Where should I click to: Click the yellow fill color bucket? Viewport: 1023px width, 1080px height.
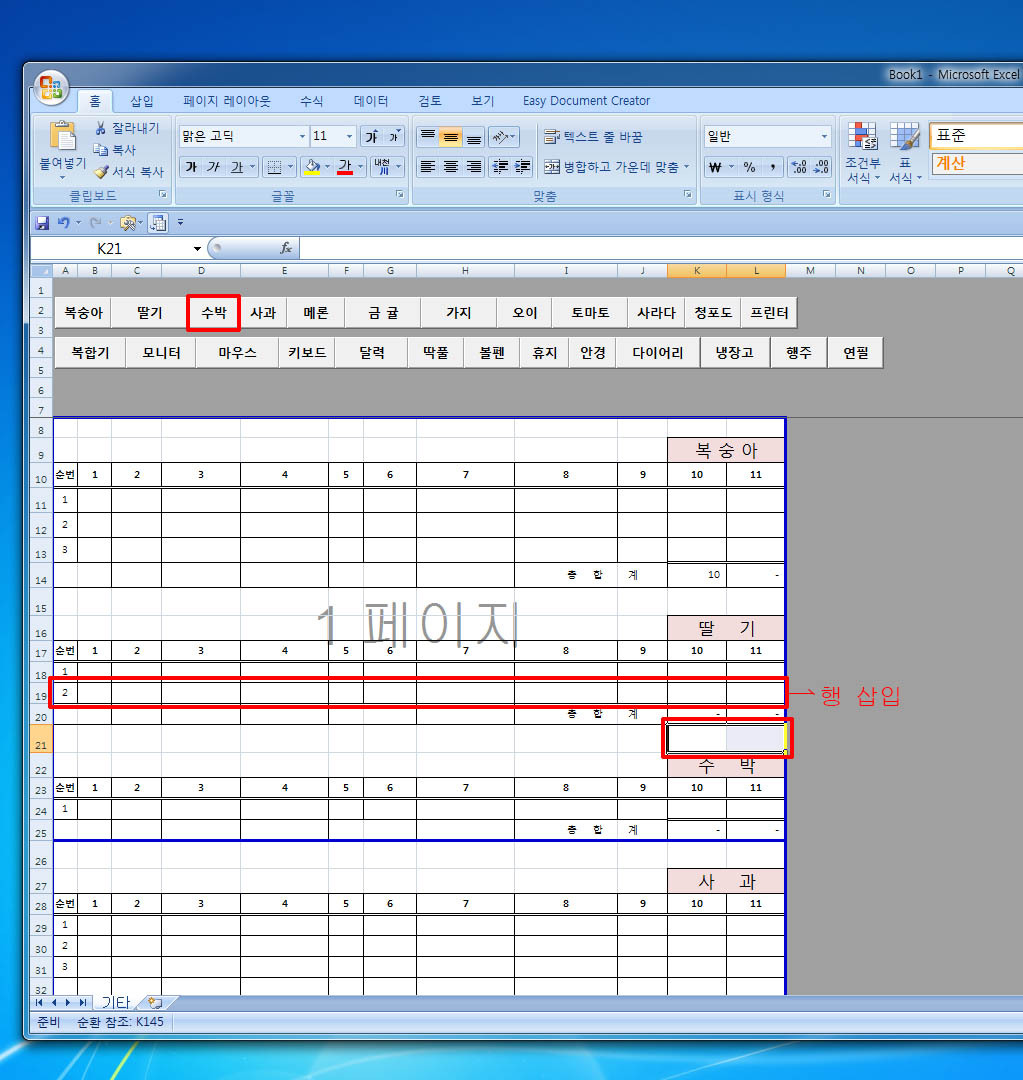point(311,167)
